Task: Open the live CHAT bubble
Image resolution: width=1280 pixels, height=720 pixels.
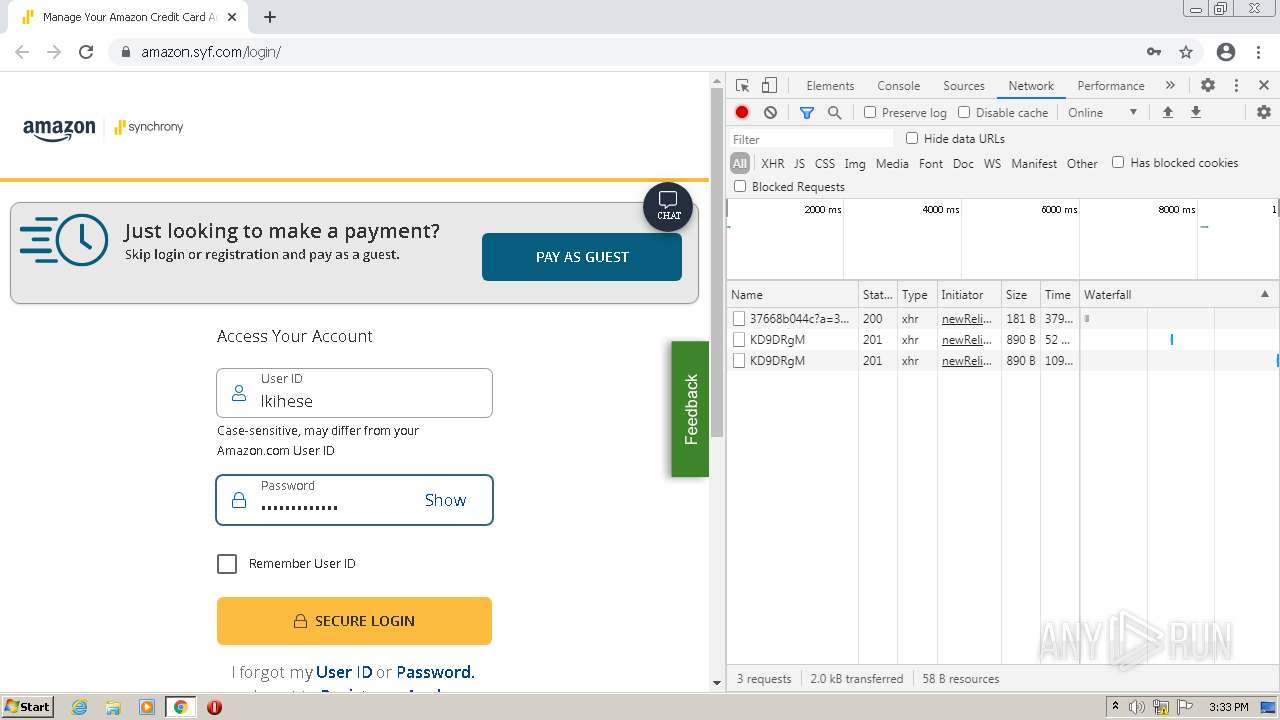Action: pyautogui.click(x=668, y=207)
